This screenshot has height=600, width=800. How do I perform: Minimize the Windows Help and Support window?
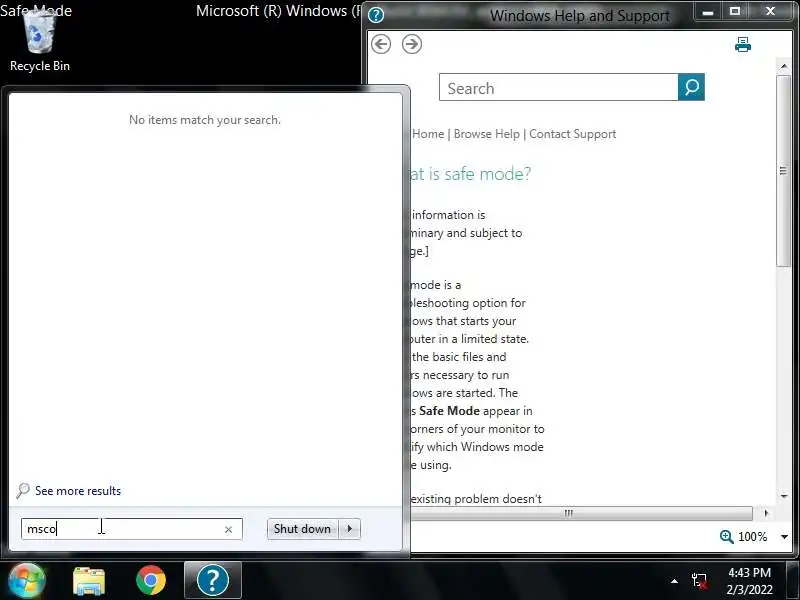pos(708,11)
